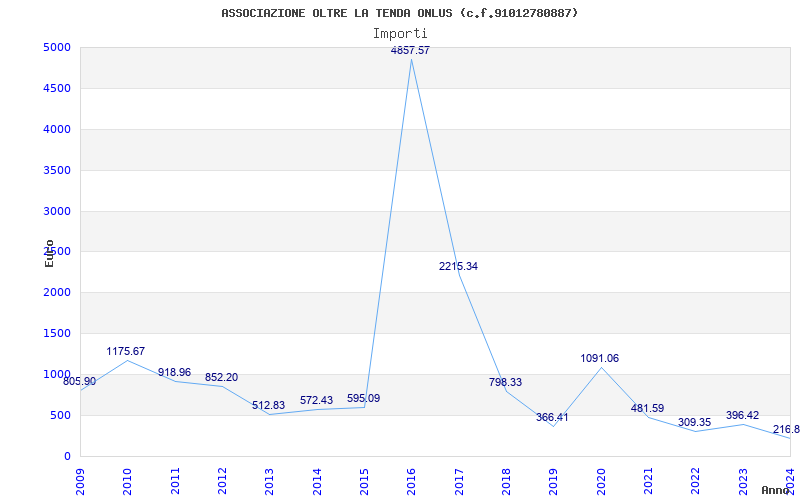Click the x-axis year 2016

pos(411,482)
